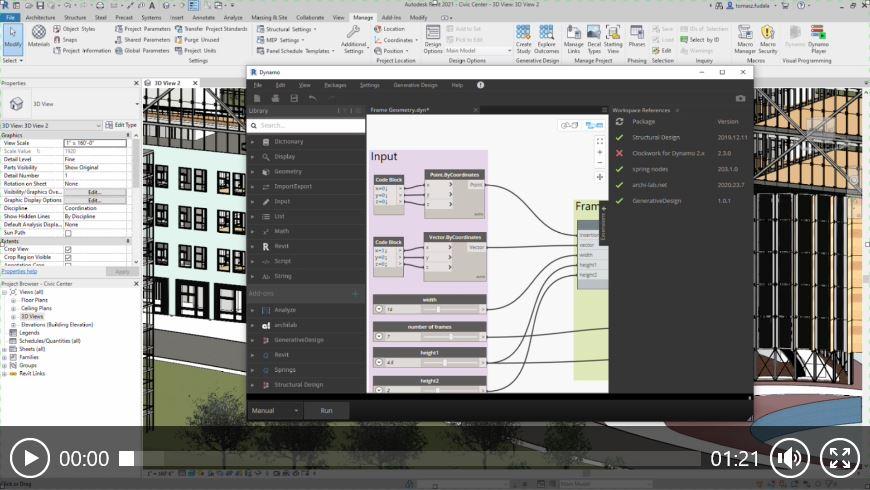Select 3D Views in Project Browser

32,316
